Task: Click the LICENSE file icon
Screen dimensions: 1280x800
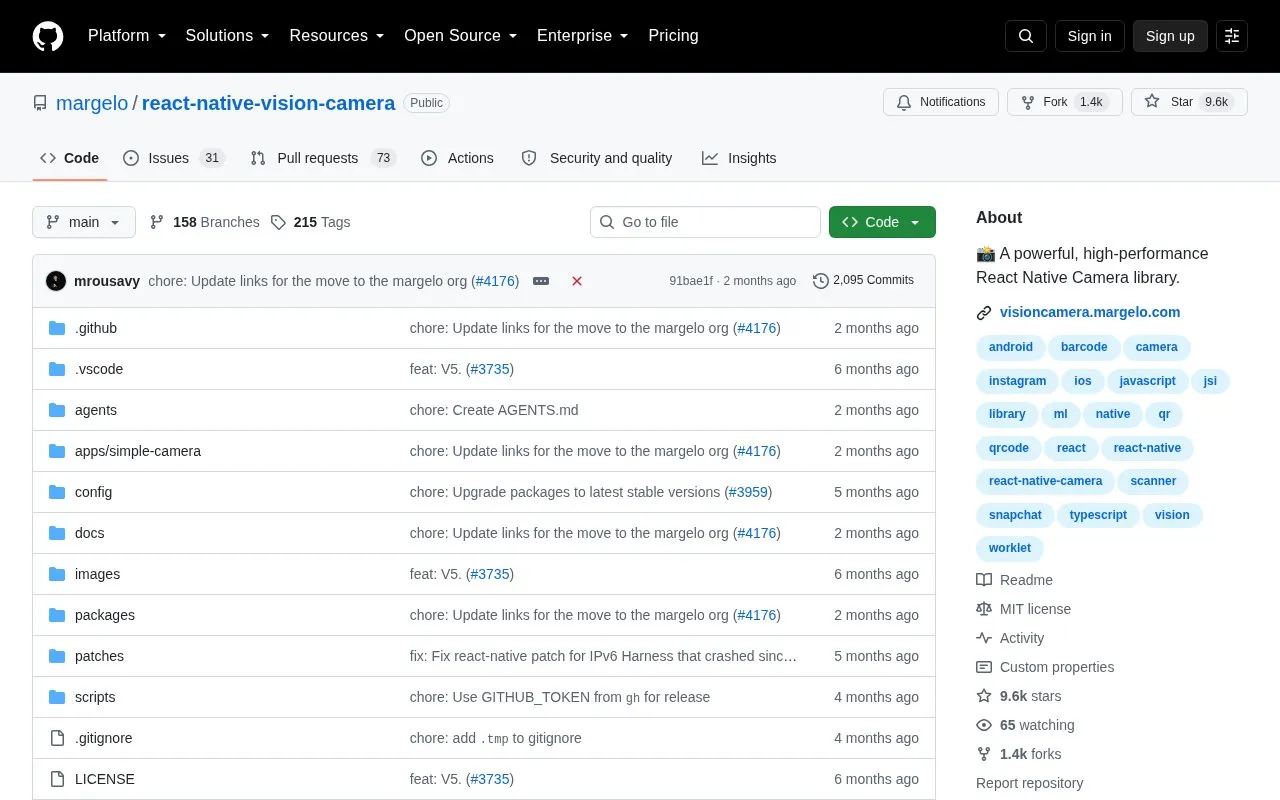Action: tap(57, 779)
